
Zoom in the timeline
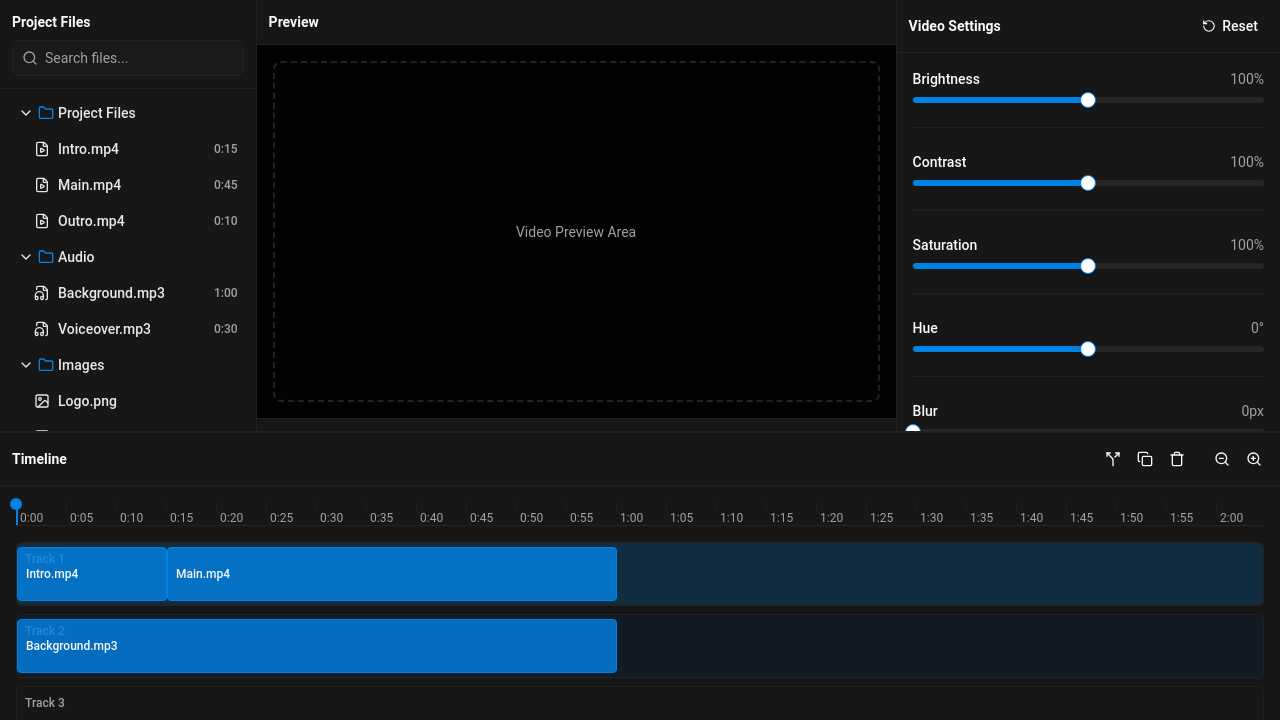pos(1254,459)
